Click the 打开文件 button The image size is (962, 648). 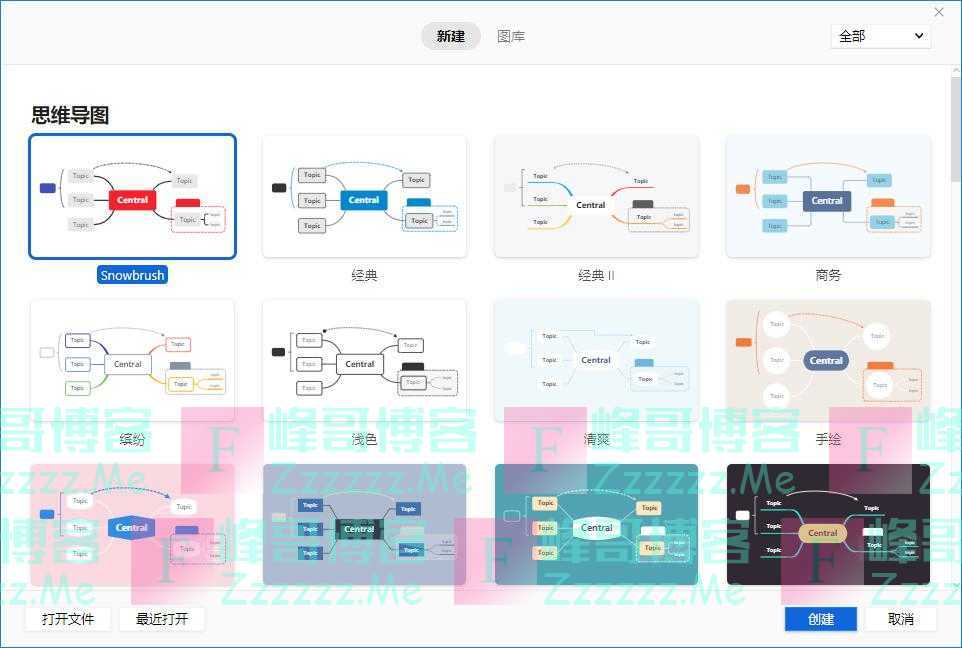68,619
